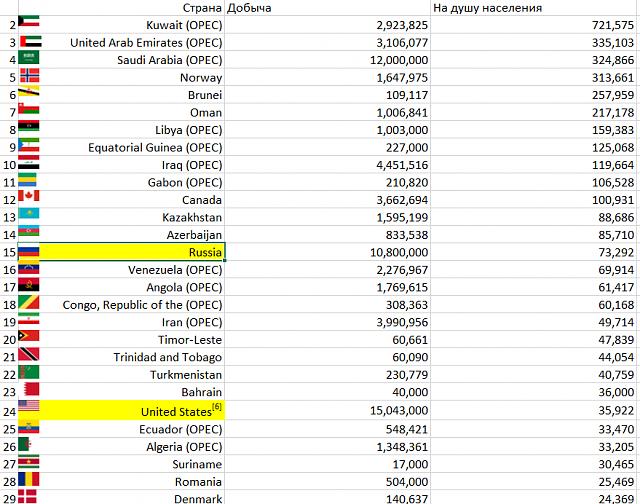The image size is (640, 504).
Task: Select the Turkmenistan flag image
Action: tap(29, 372)
